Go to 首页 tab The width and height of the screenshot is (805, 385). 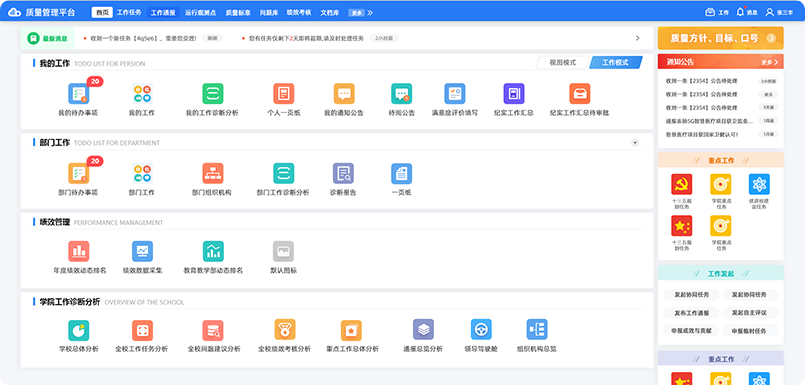(x=102, y=12)
